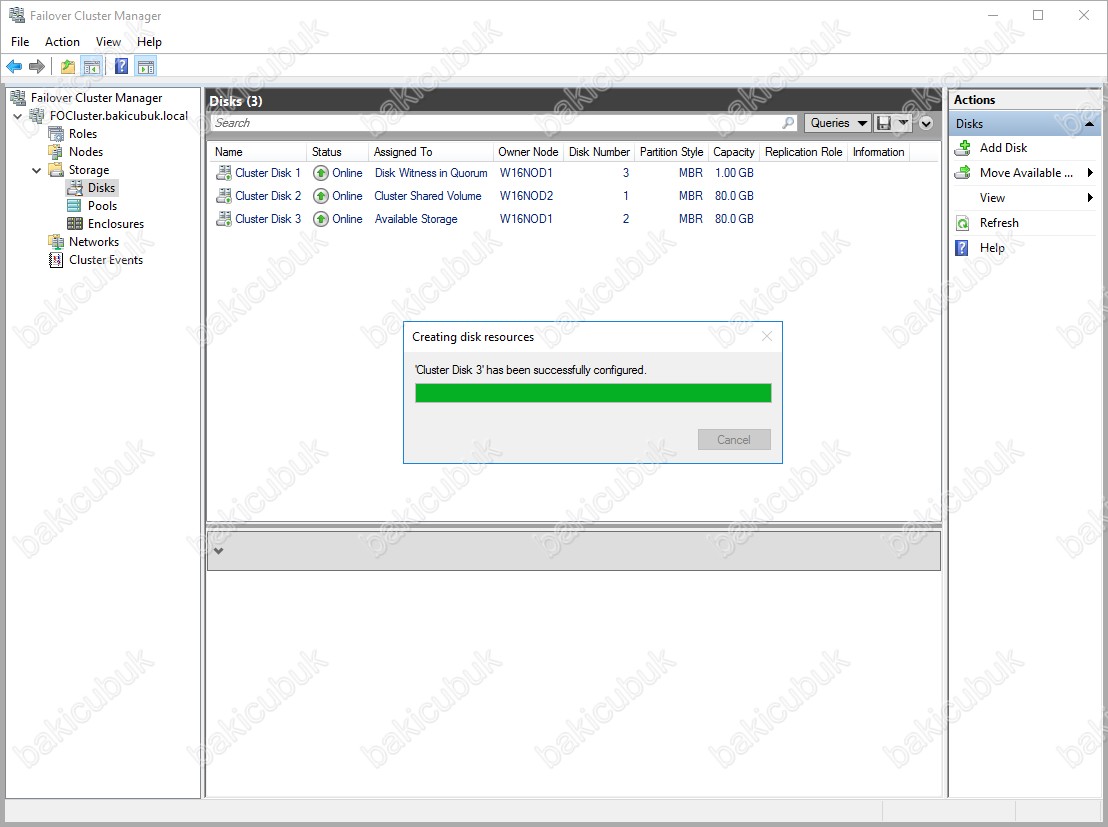Screen dimensions: 1108x827
Task: Open the Move Available Storage submenu
Action: click(x=1025, y=173)
